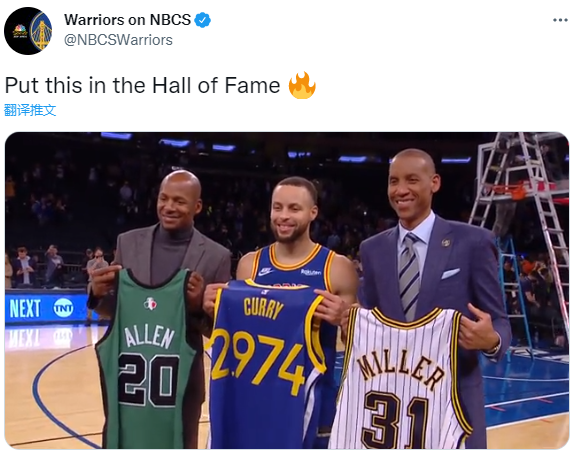Click the Nike swoosh on Curry's worn jersey
This screenshot has width=570, height=450.
pyautogui.click(x=266, y=271)
